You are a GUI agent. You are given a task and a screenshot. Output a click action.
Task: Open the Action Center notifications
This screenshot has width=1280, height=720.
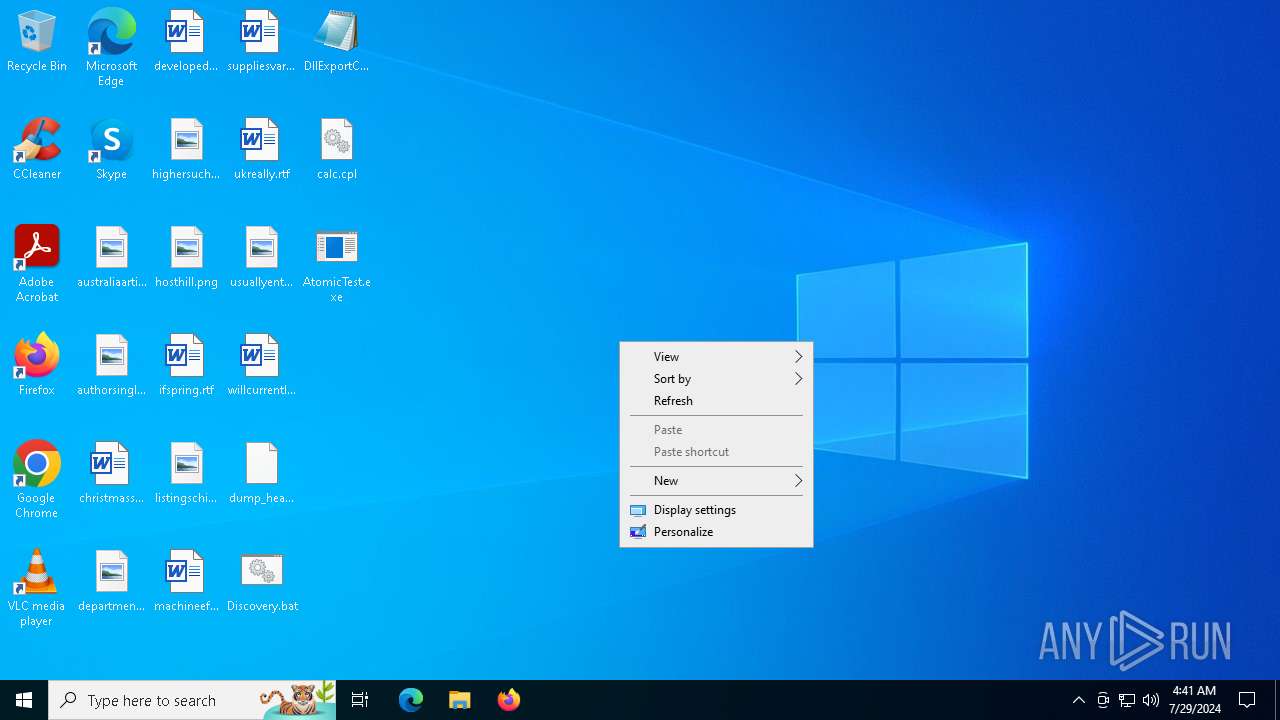[1248, 700]
